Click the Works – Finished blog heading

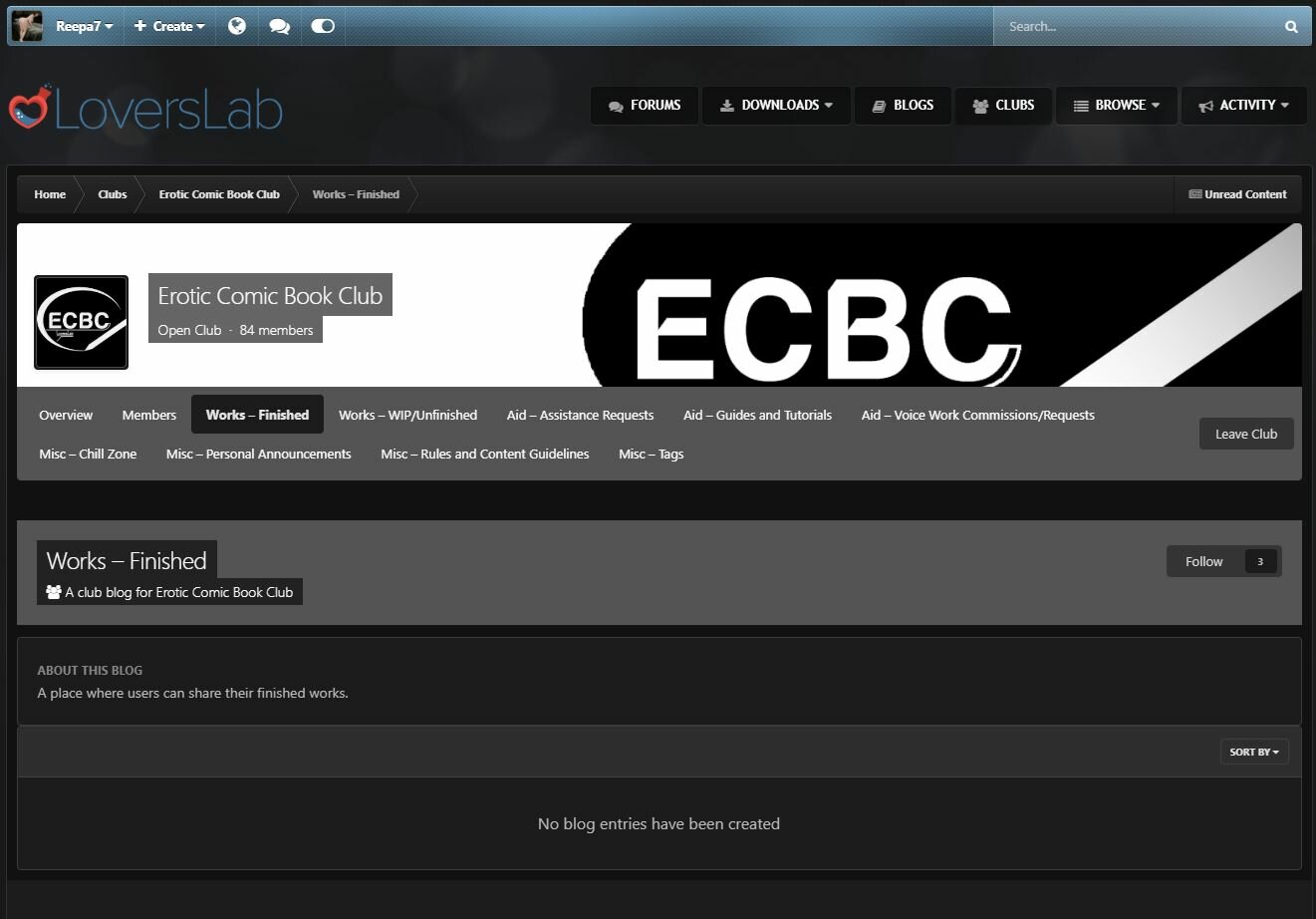coord(127,560)
